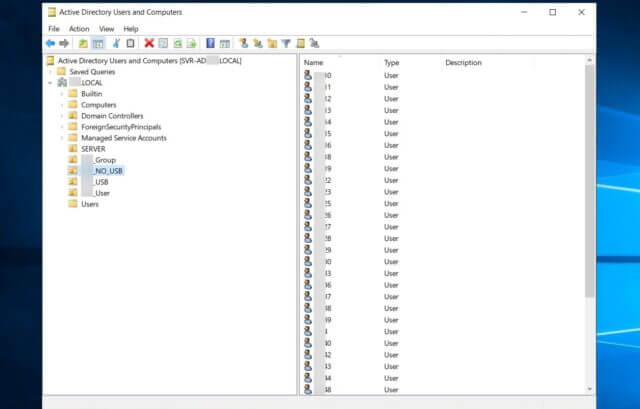The image size is (640, 409).
Task: Open Properties via the toolbar sheet icon
Action: [x=163, y=43]
